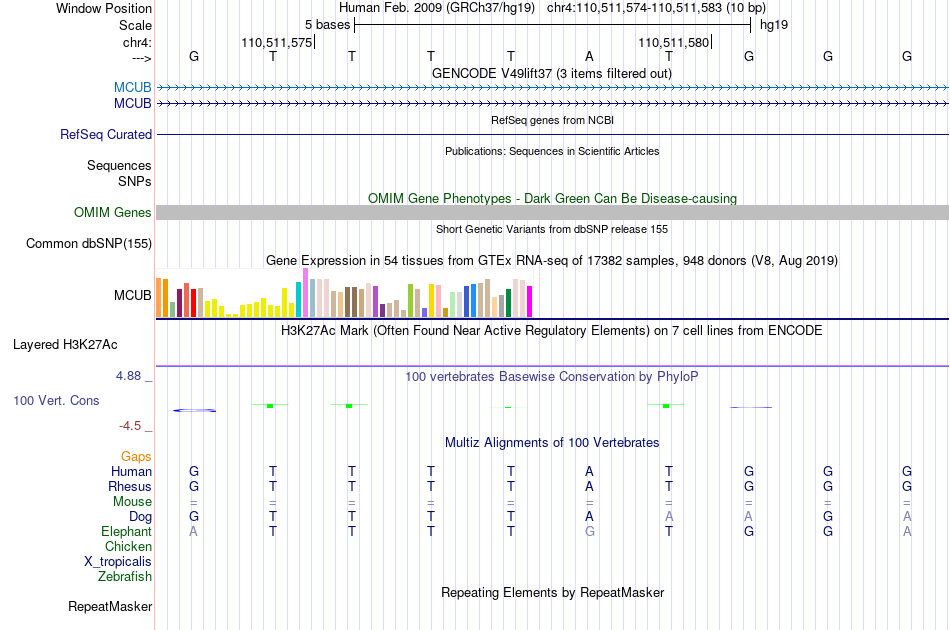950x630 pixels.
Task: Select the Zebrafish species row label
Action: (x=125, y=577)
